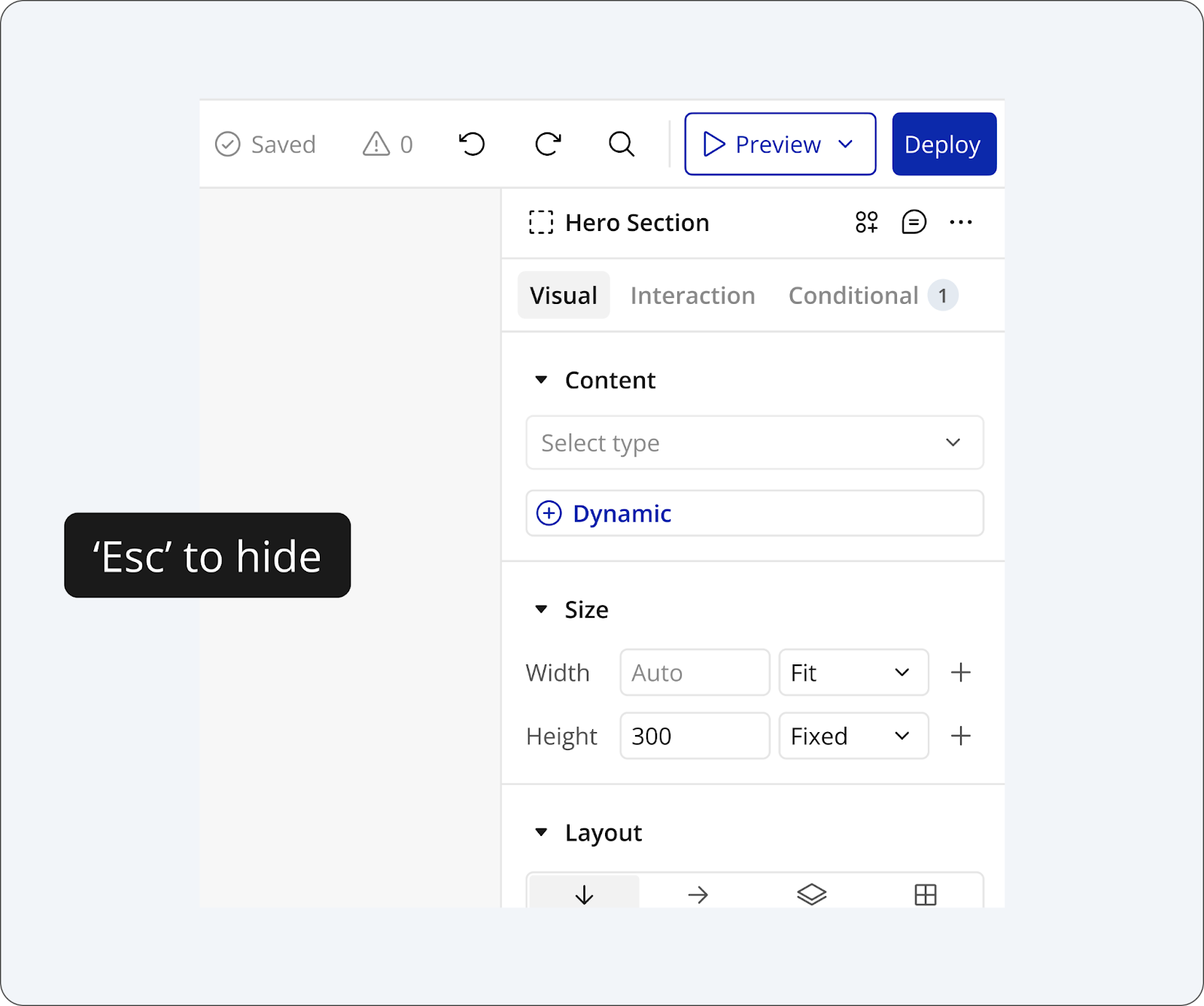Click the Deploy button
The width and height of the screenshot is (1204, 1006).
(x=944, y=144)
